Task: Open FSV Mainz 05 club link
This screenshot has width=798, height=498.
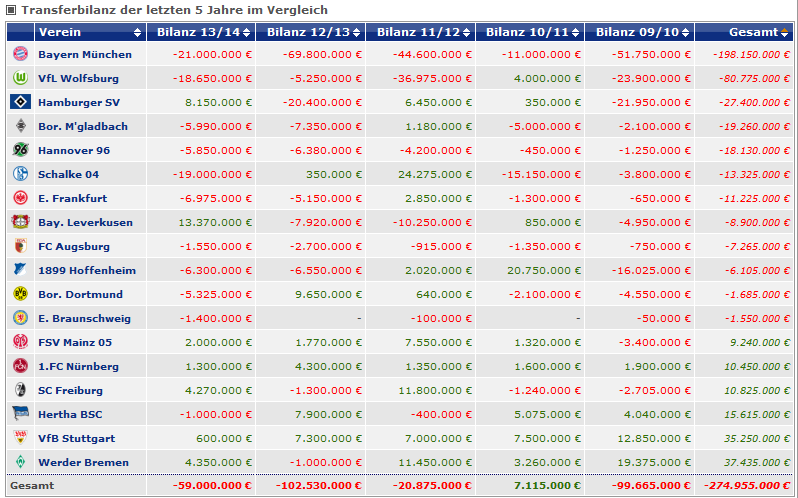Action: (75, 342)
